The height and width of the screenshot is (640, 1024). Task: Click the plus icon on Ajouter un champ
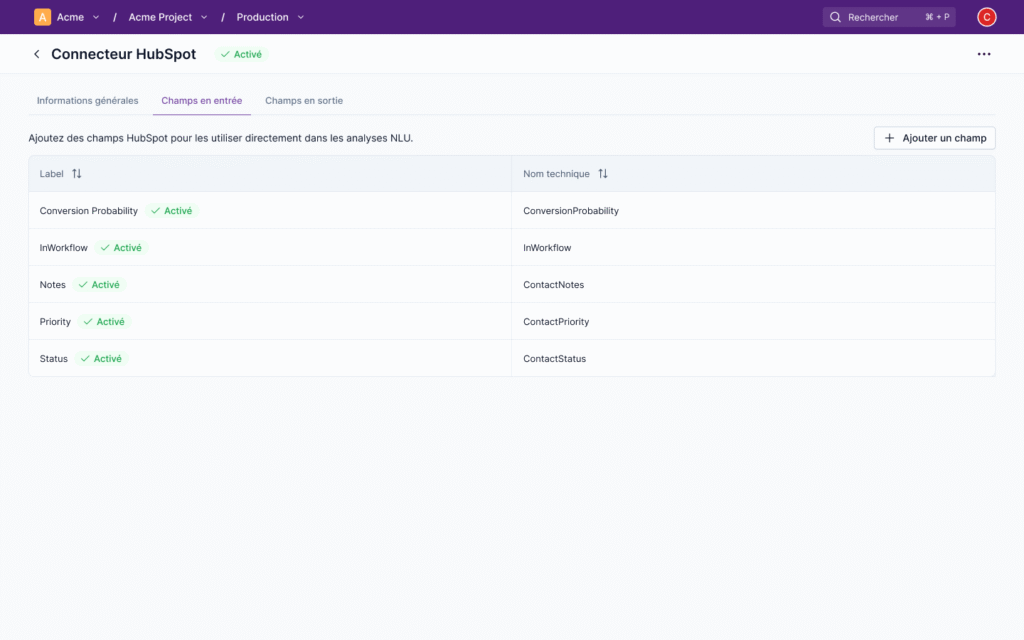(888, 137)
